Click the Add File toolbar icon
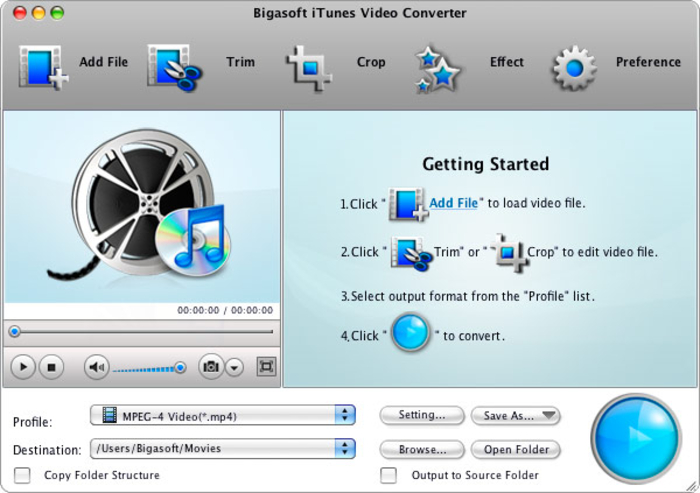This screenshot has width=700, height=493. [42, 65]
